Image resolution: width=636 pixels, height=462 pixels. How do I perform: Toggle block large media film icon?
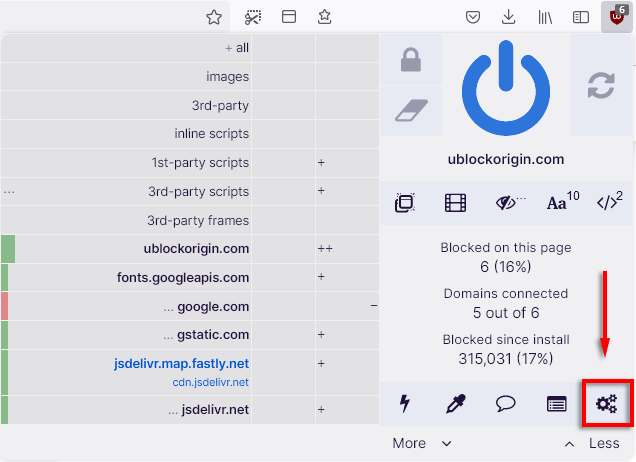(x=455, y=202)
